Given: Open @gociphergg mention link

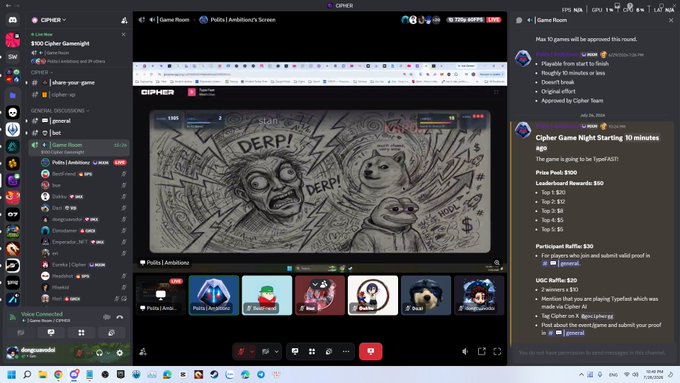Looking at the screenshot, I should click(x=597, y=316).
